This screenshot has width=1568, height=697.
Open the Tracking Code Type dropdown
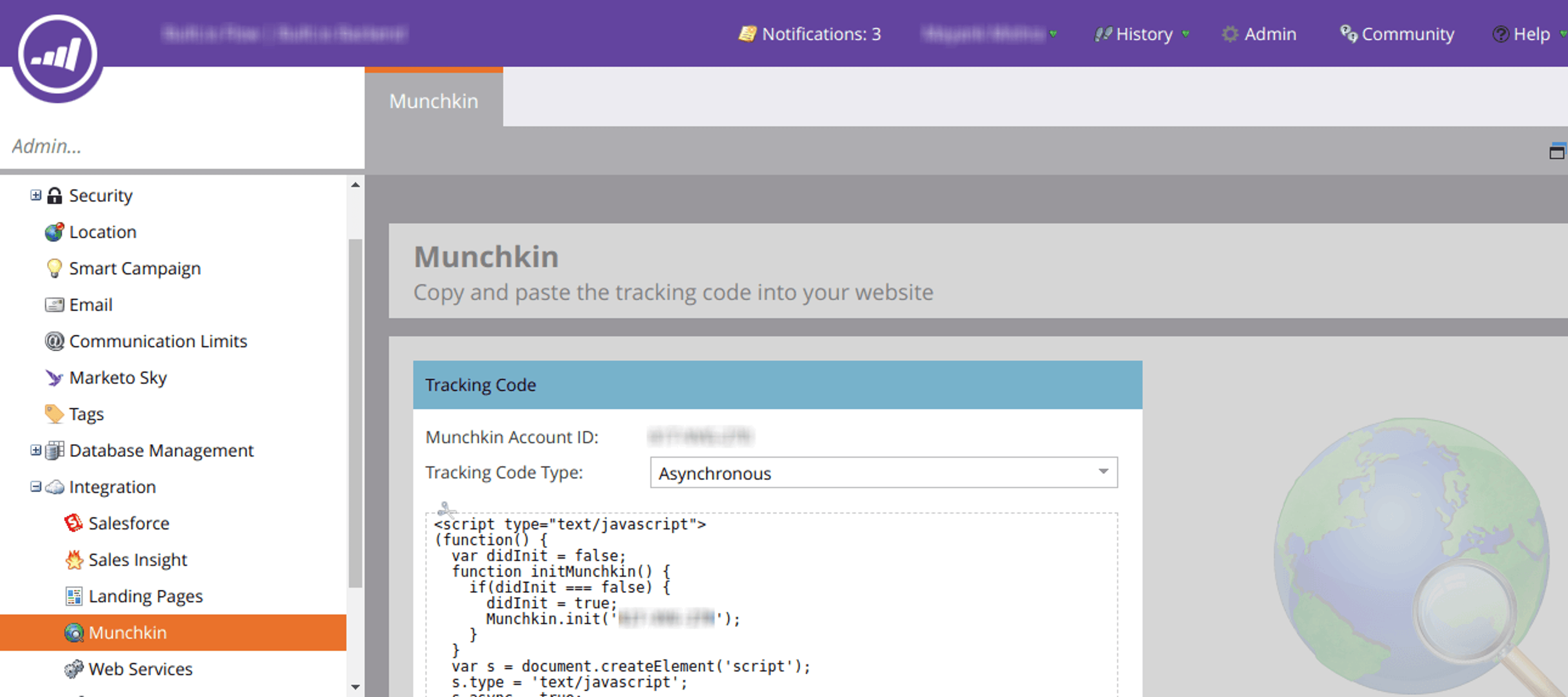click(x=883, y=473)
